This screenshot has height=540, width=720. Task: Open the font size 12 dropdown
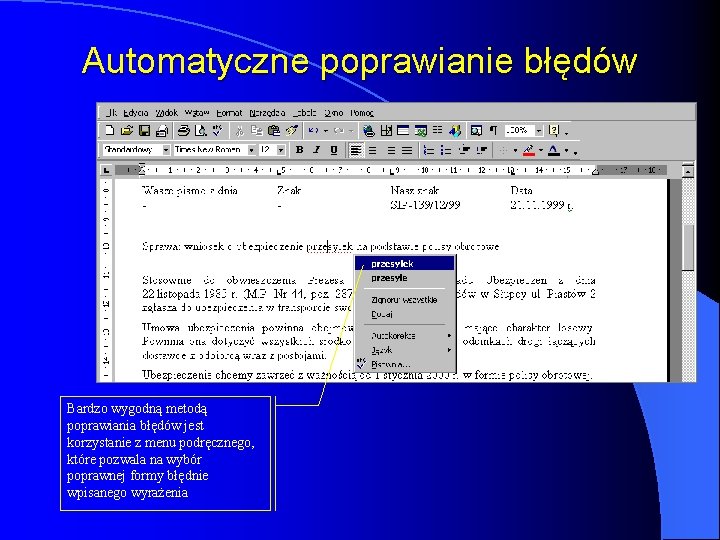click(281, 150)
